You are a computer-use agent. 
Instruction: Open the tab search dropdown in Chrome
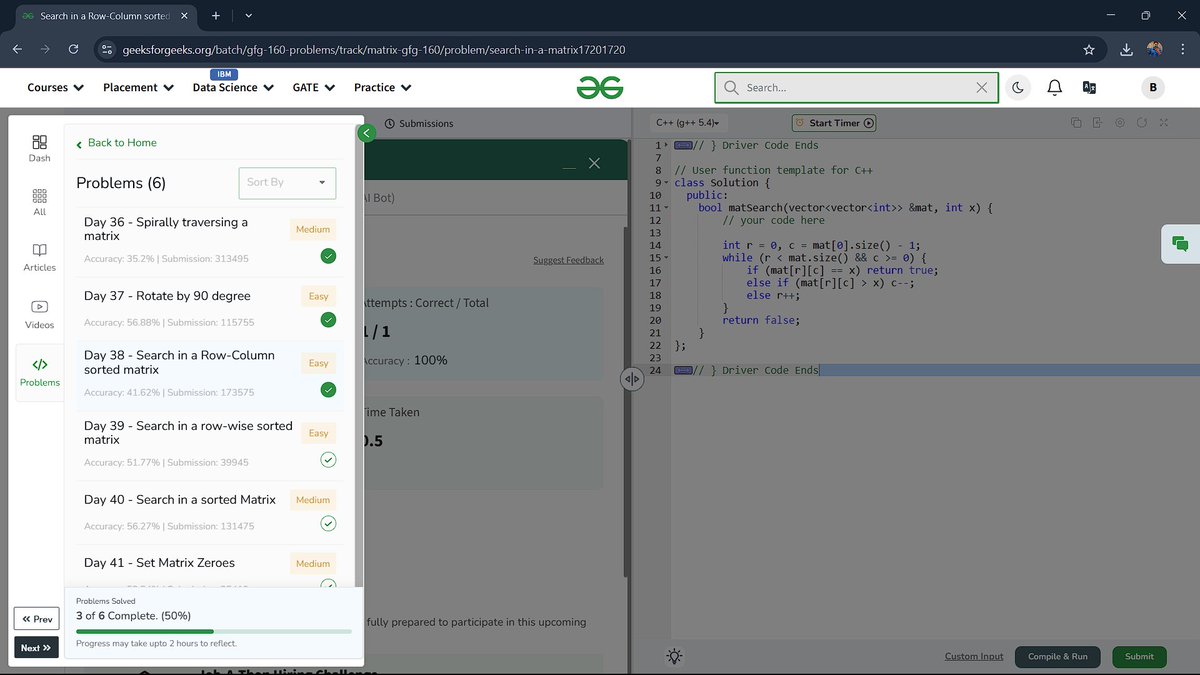248,15
